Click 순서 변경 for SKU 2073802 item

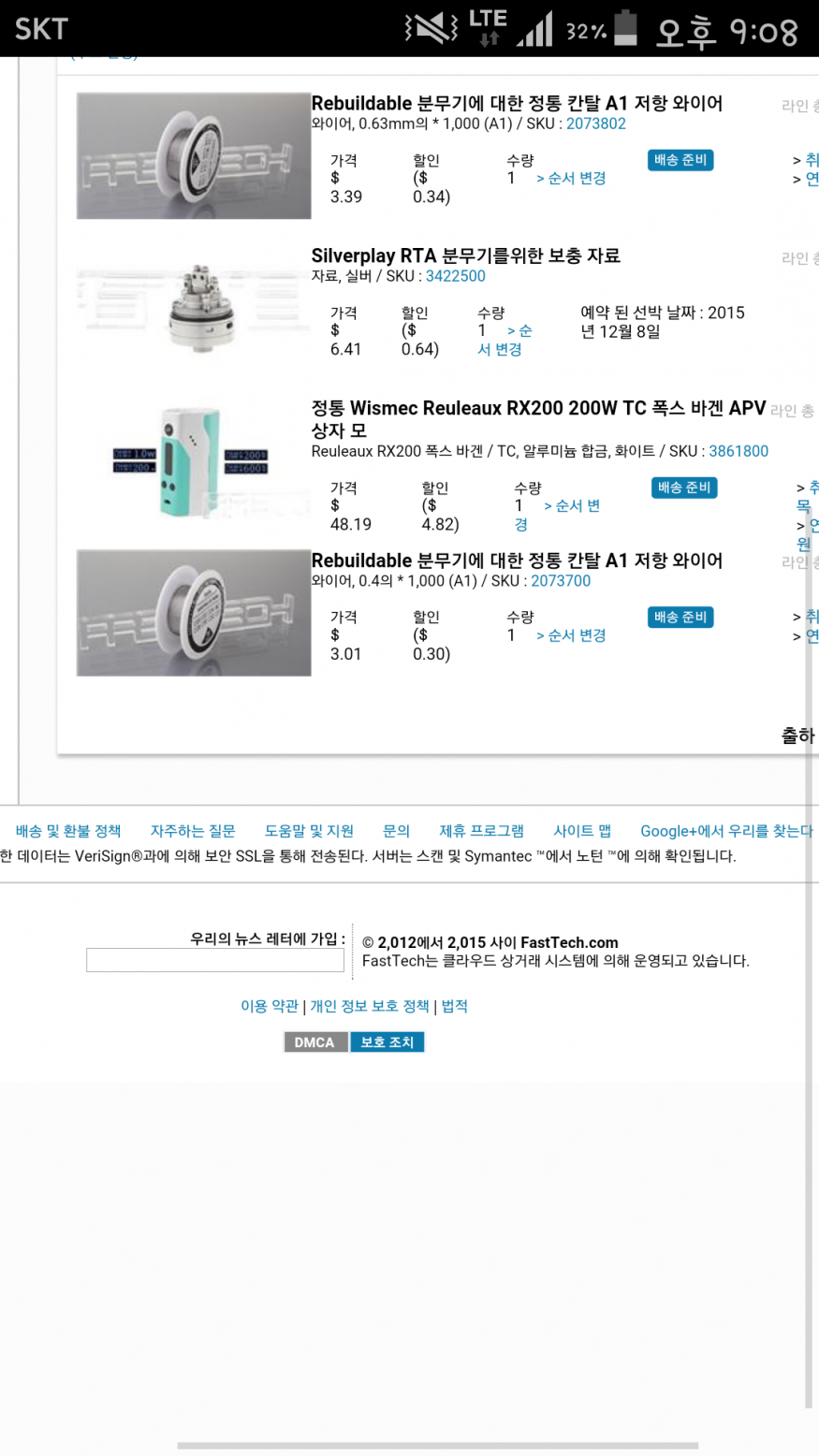tap(571, 179)
